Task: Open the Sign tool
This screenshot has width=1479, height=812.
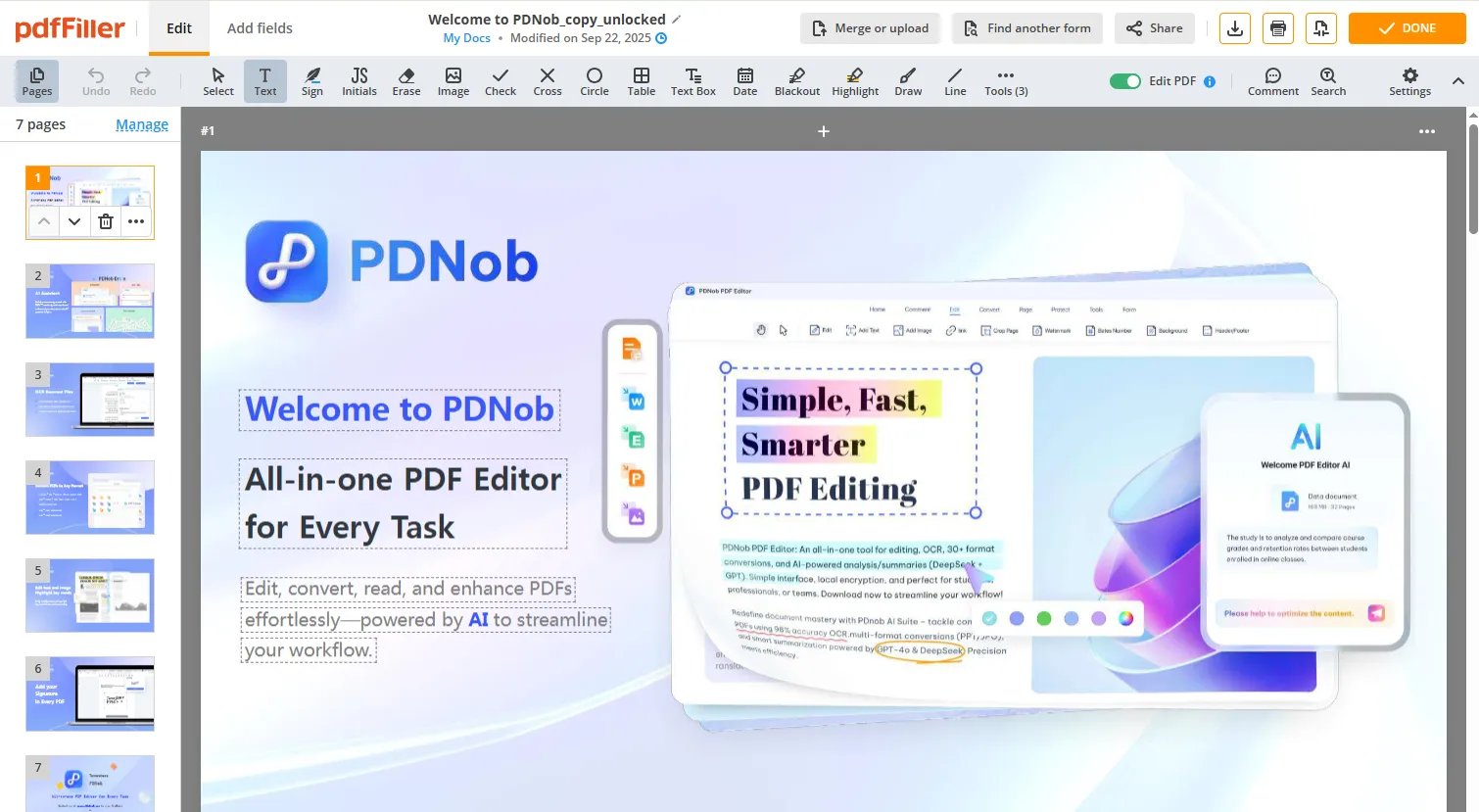Action: [312, 81]
